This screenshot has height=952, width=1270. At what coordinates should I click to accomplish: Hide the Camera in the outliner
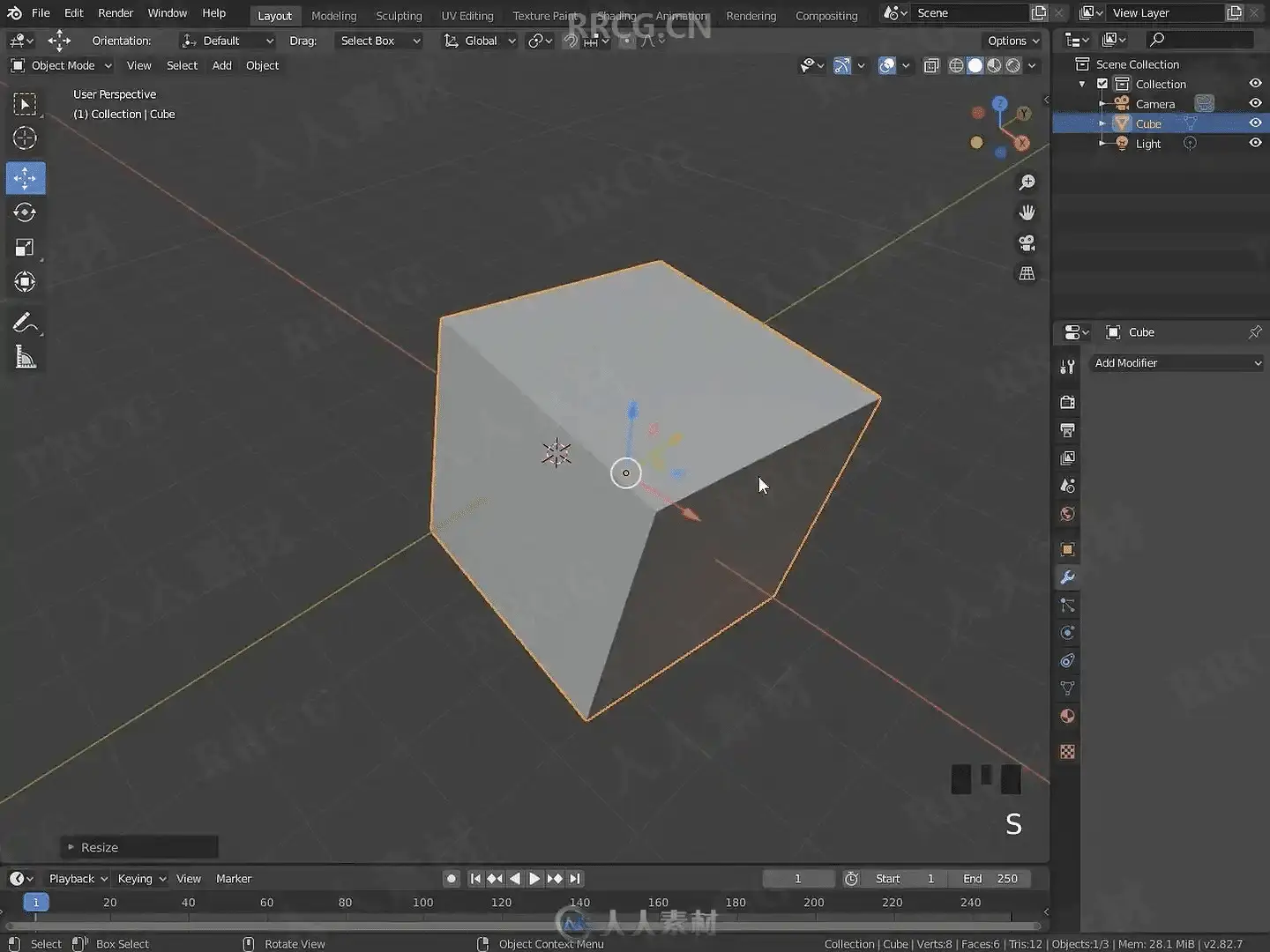click(x=1255, y=104)
